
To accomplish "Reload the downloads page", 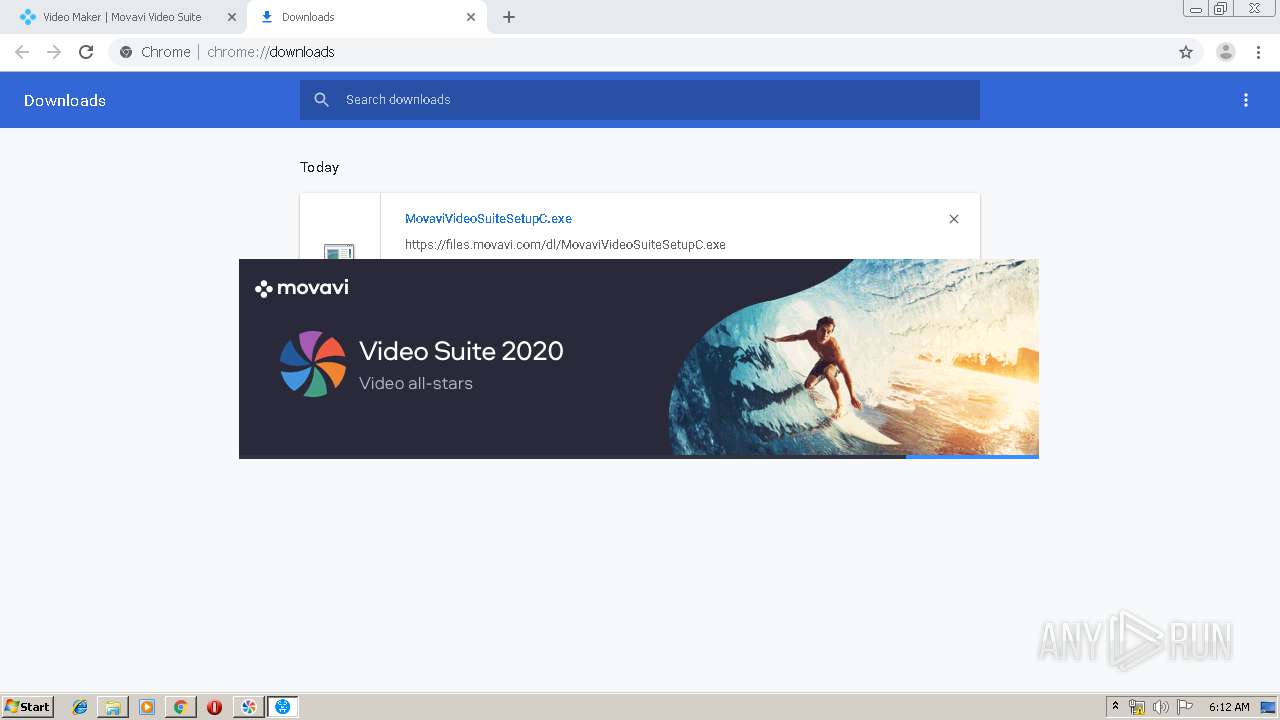I will pos(86,52).
